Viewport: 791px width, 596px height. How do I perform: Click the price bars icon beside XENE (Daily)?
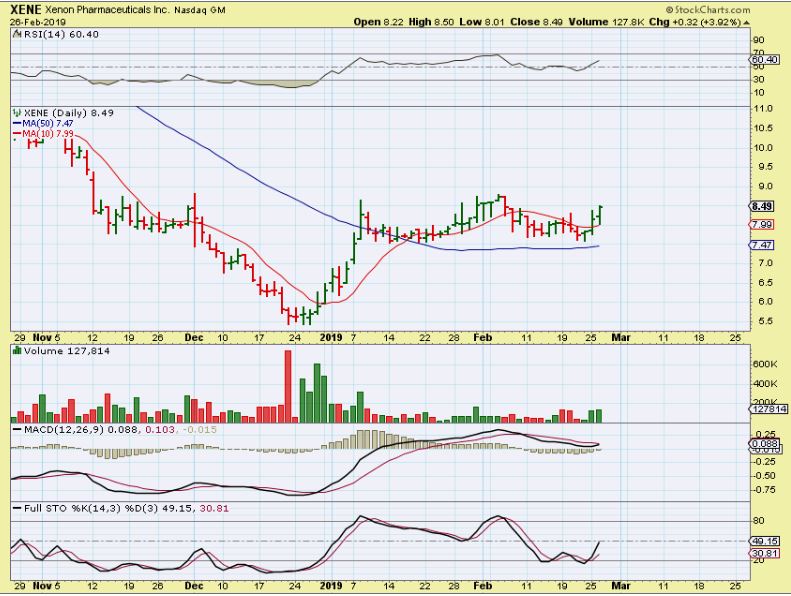point(17,113)
